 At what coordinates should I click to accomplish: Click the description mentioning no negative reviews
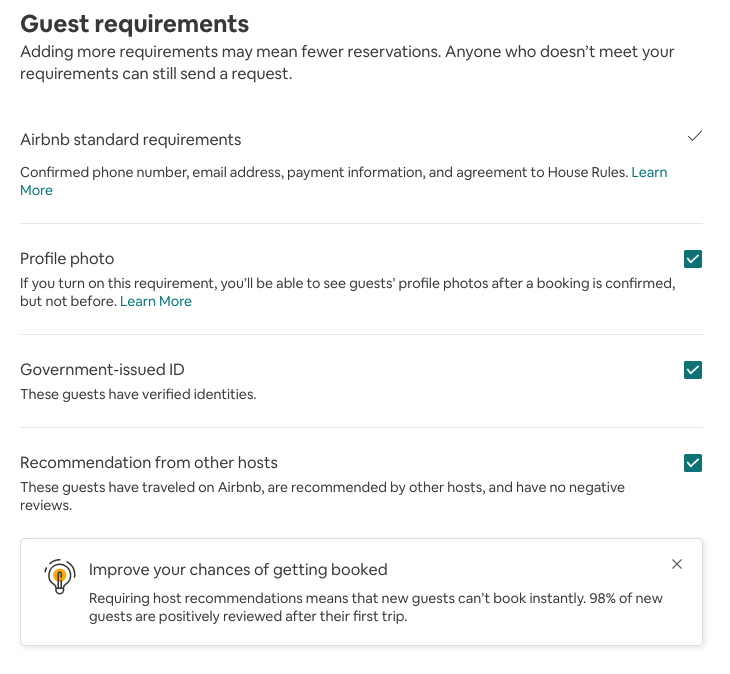[322, 496]
